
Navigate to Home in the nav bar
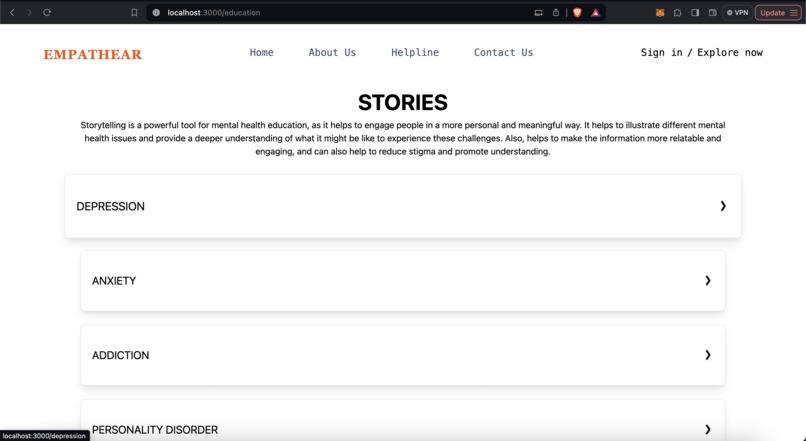262,52
